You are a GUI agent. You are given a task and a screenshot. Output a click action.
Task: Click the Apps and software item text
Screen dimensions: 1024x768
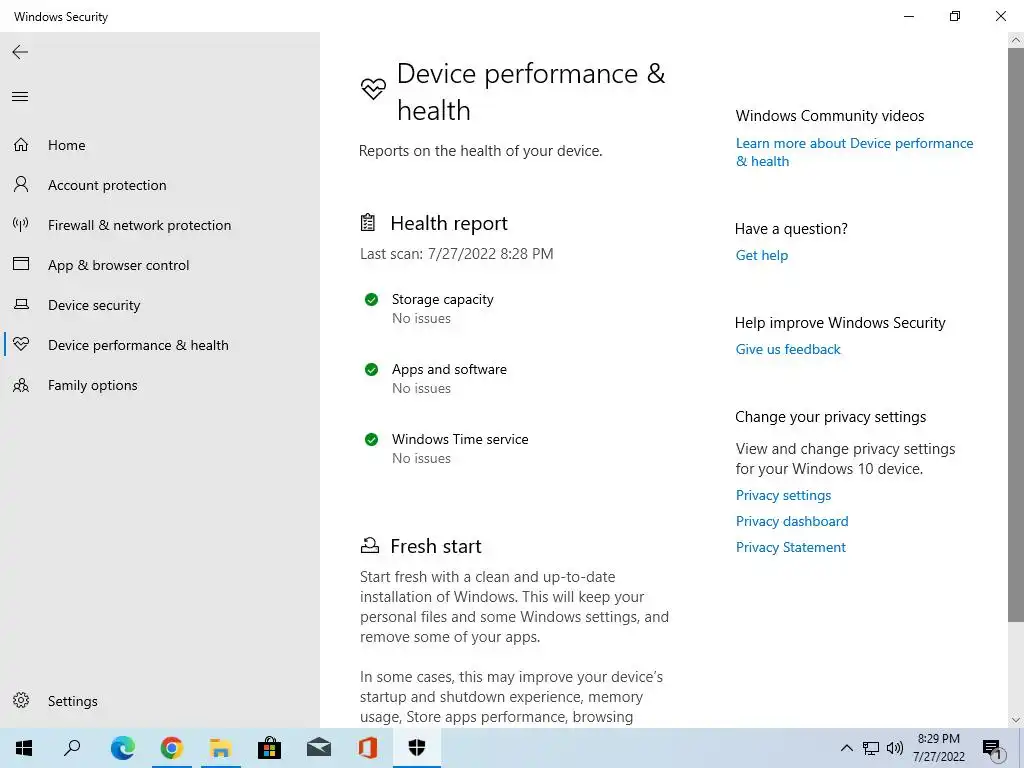449,369
